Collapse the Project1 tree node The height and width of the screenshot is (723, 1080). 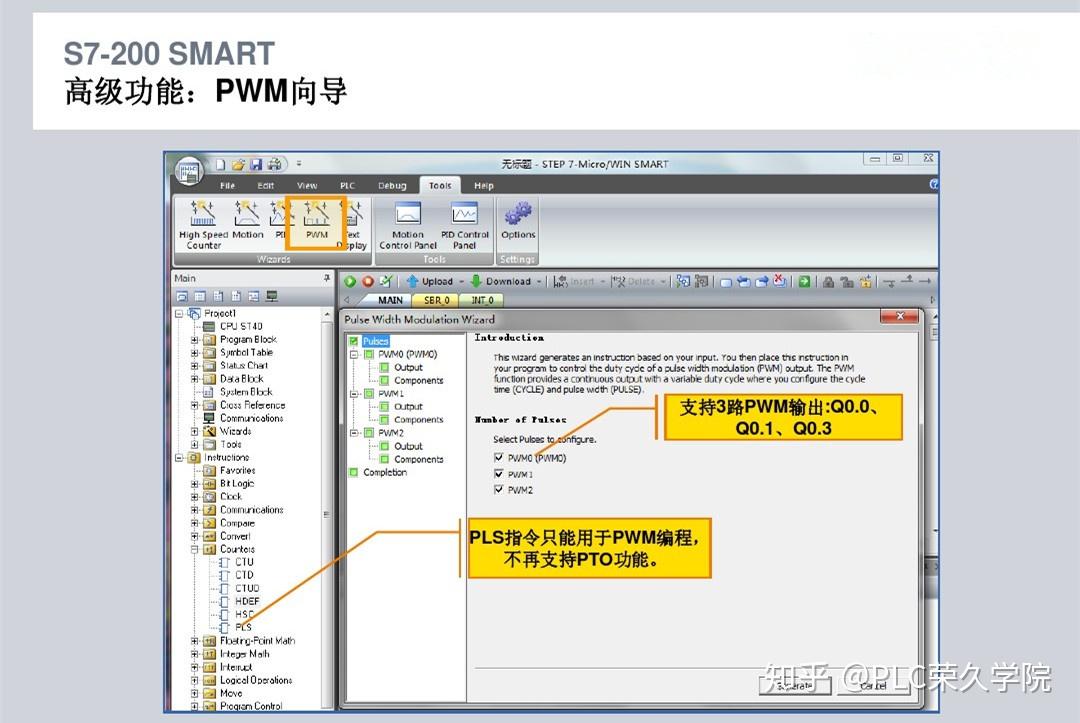coord(179,313)
